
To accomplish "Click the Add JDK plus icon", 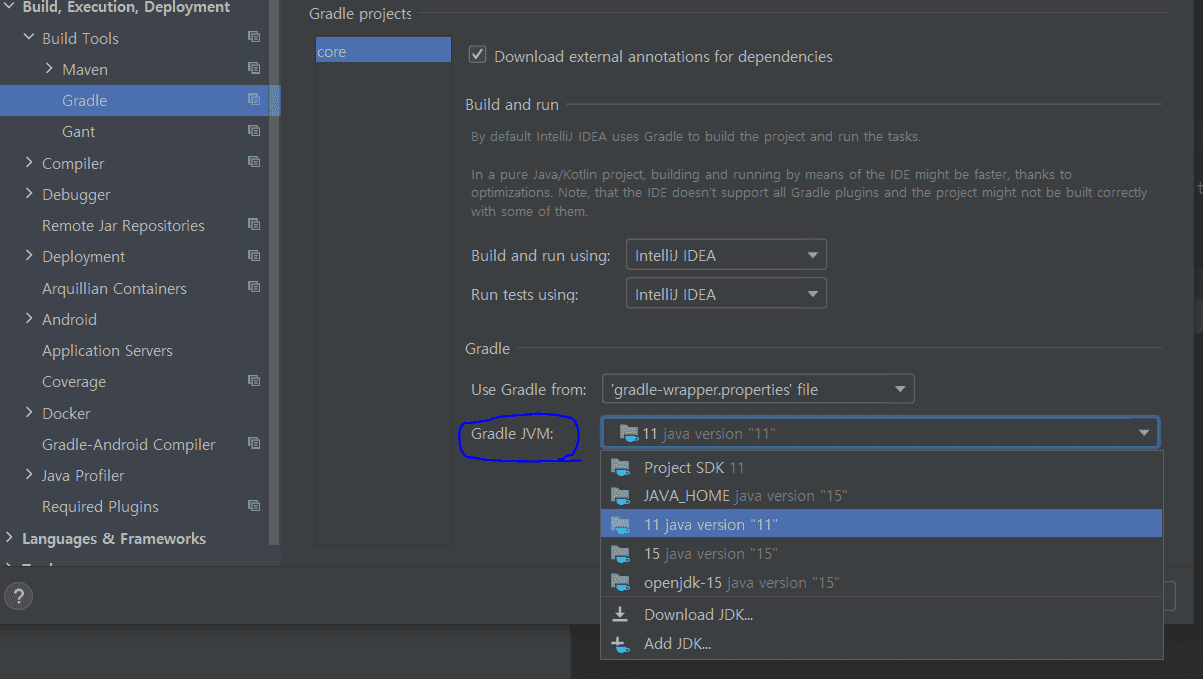I will (x=621, y=643).
